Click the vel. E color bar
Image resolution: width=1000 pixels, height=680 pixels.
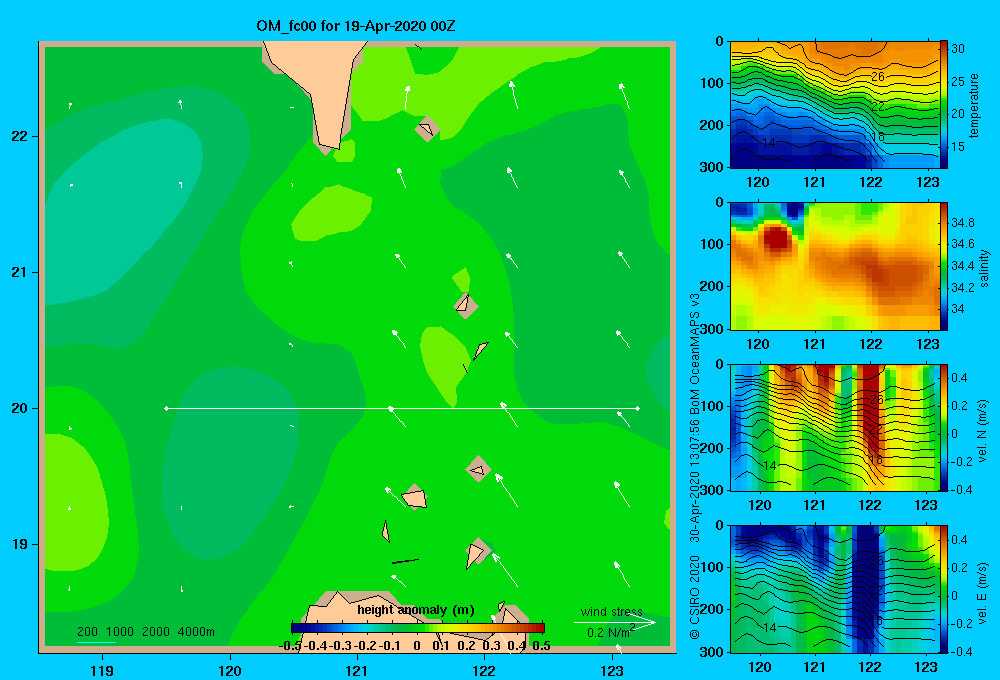[x=944, y=589]
